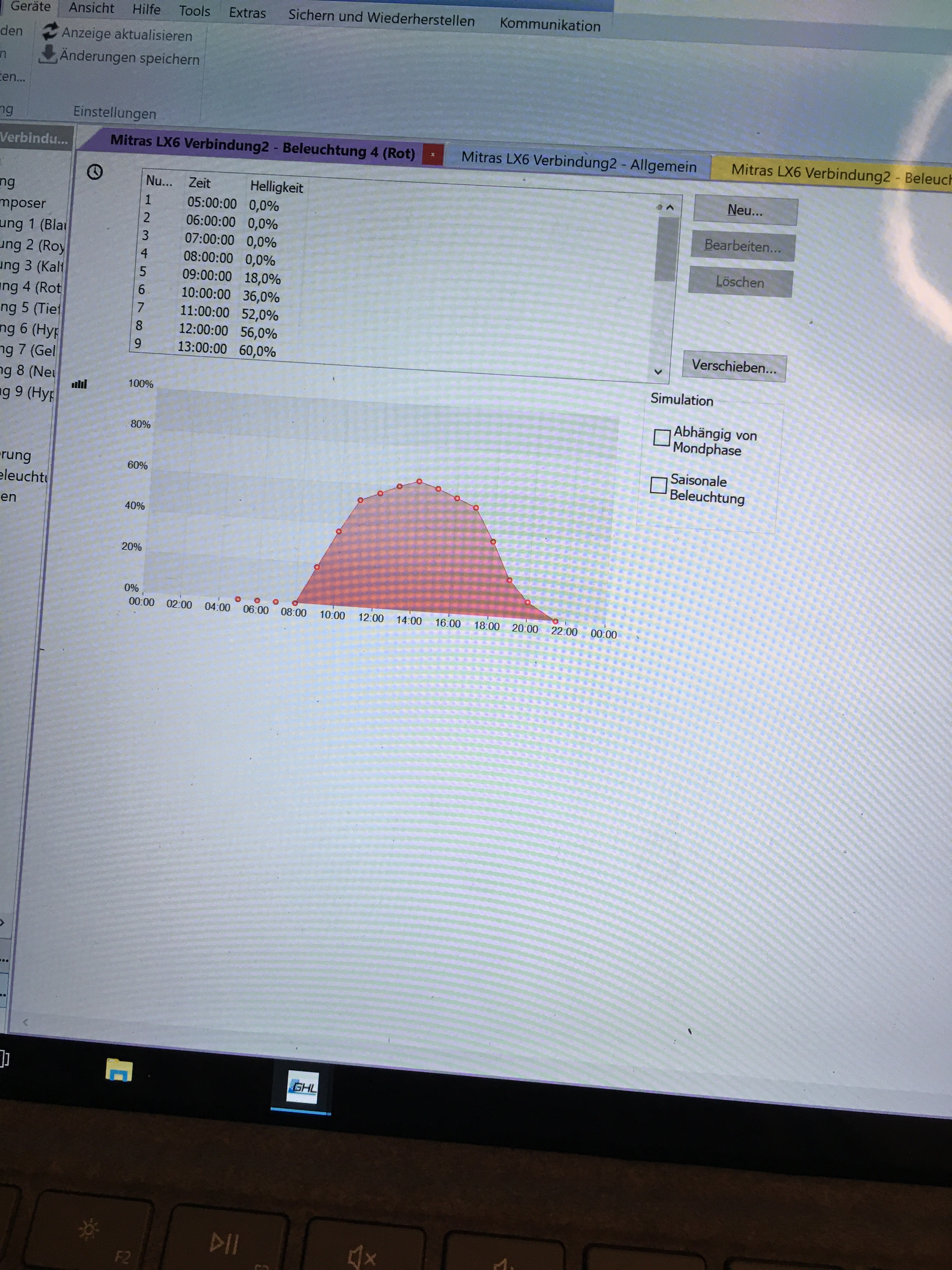Select sidebar item ending in ung 1 (Bla
This screenshot has height=1270, width=952.
[x=33, y=224]
